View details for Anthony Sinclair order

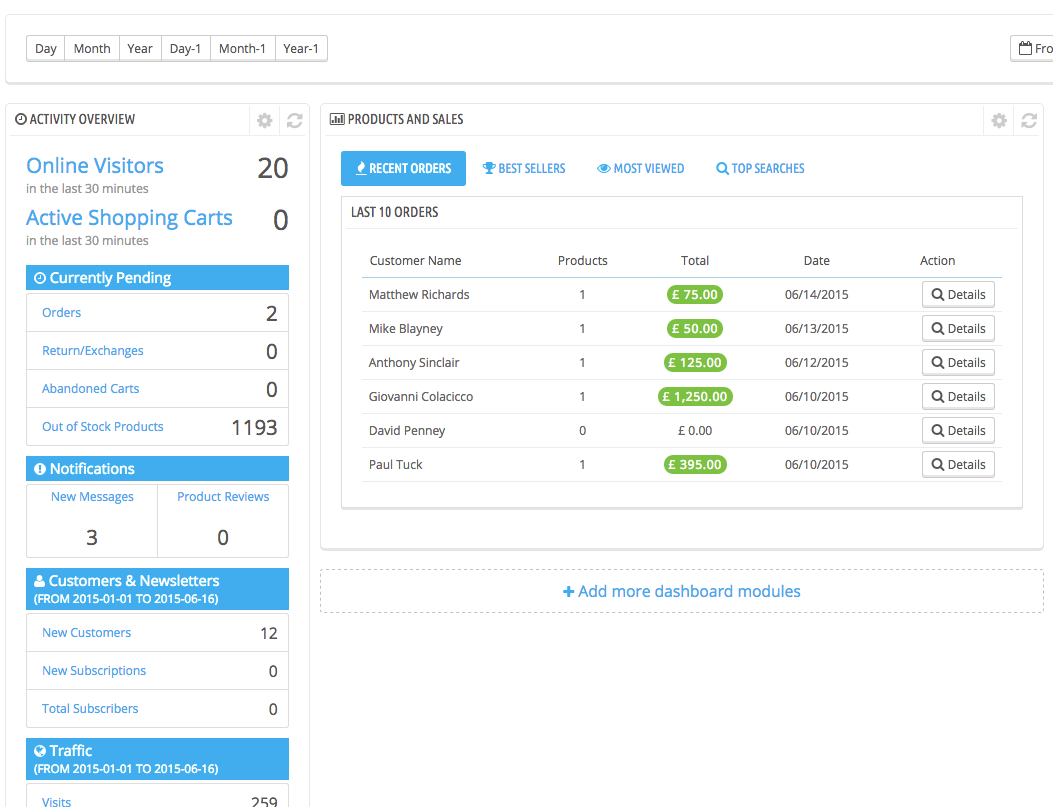coord(958,363)
